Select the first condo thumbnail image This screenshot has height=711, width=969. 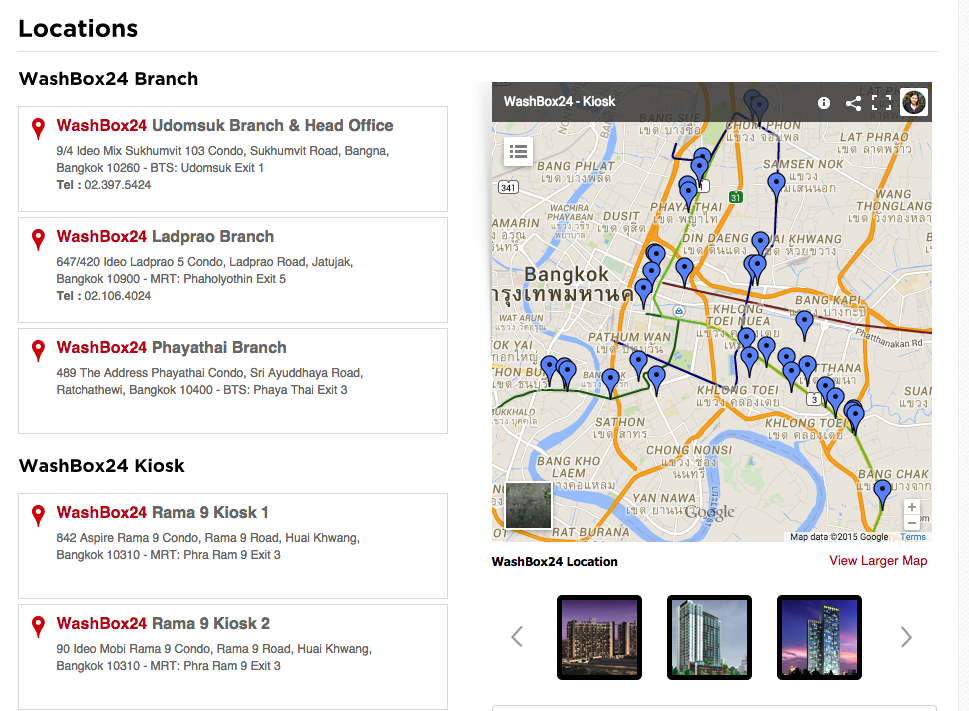[x=598, y=637]
